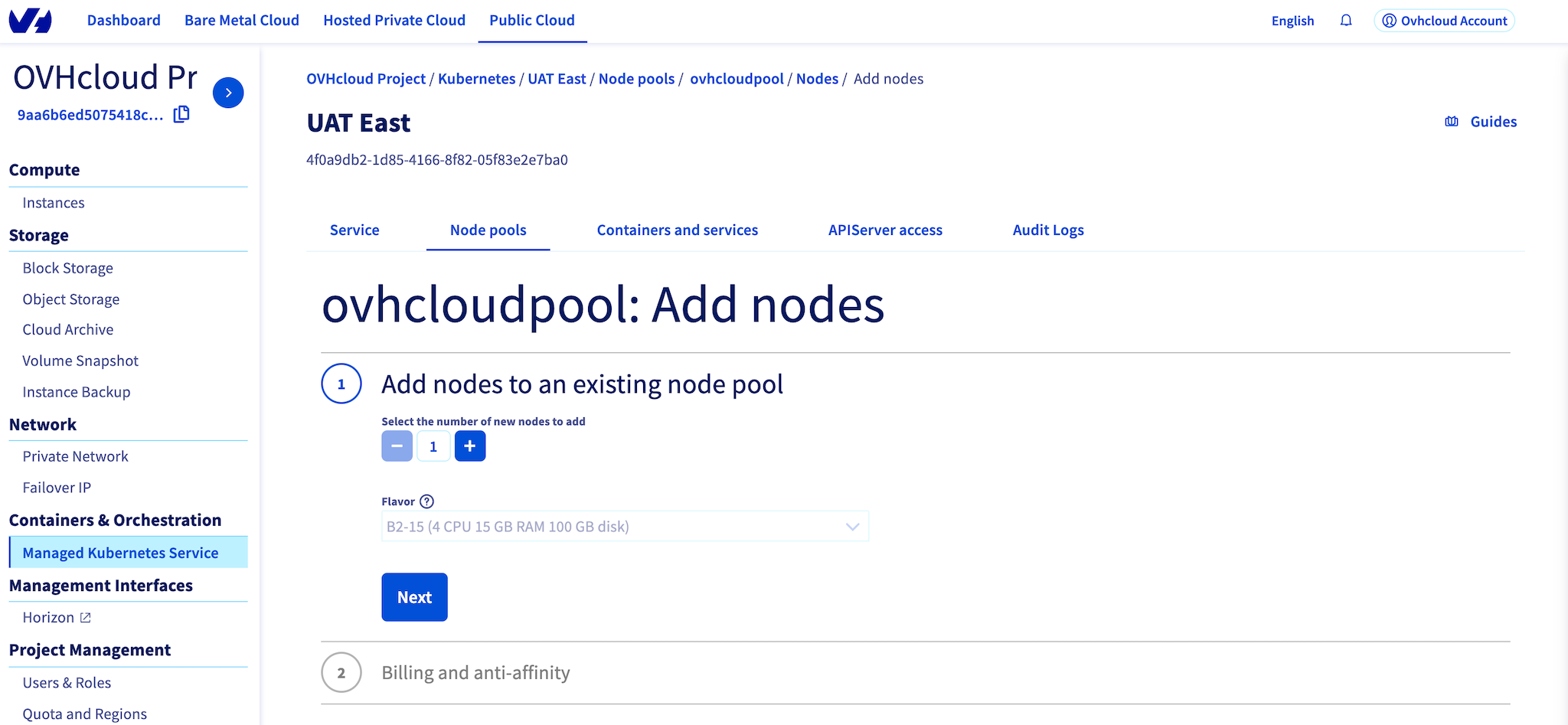Viewport: 1568px width, 725px height.
Task: Click the node count input field
Action: [x=433, y=446]
